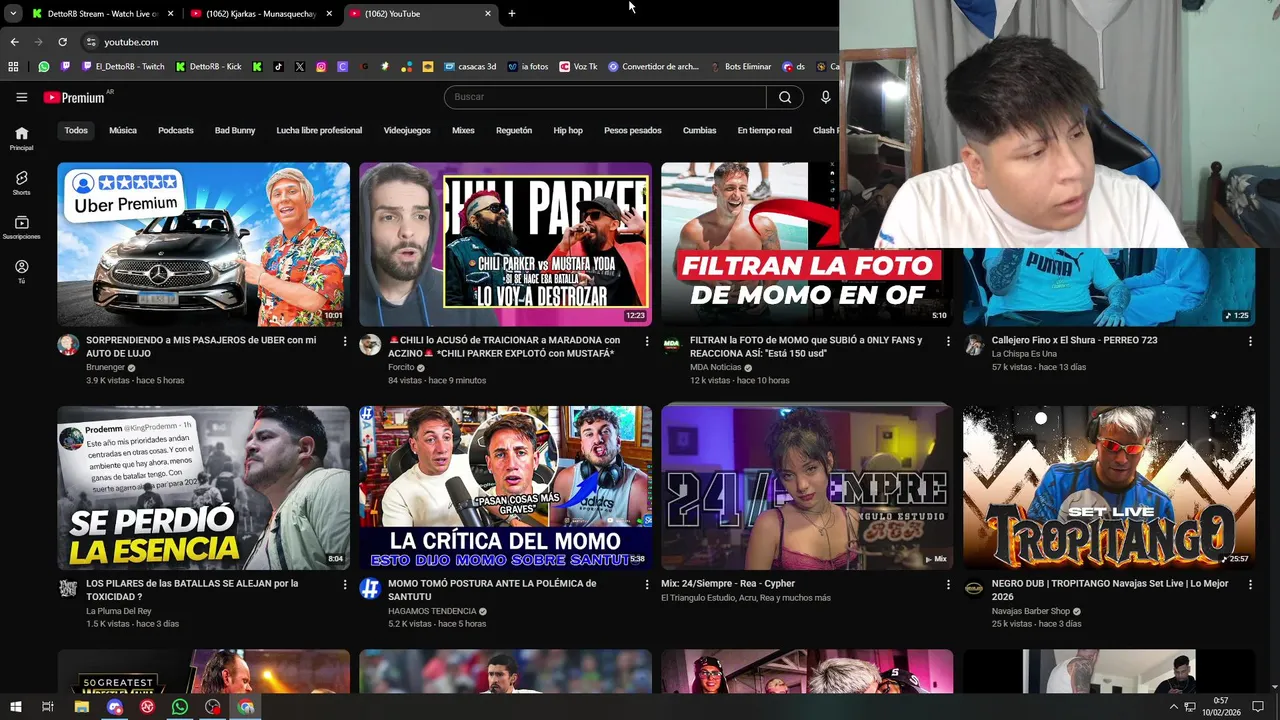Reload the page with browser refresh

(62, 42)
